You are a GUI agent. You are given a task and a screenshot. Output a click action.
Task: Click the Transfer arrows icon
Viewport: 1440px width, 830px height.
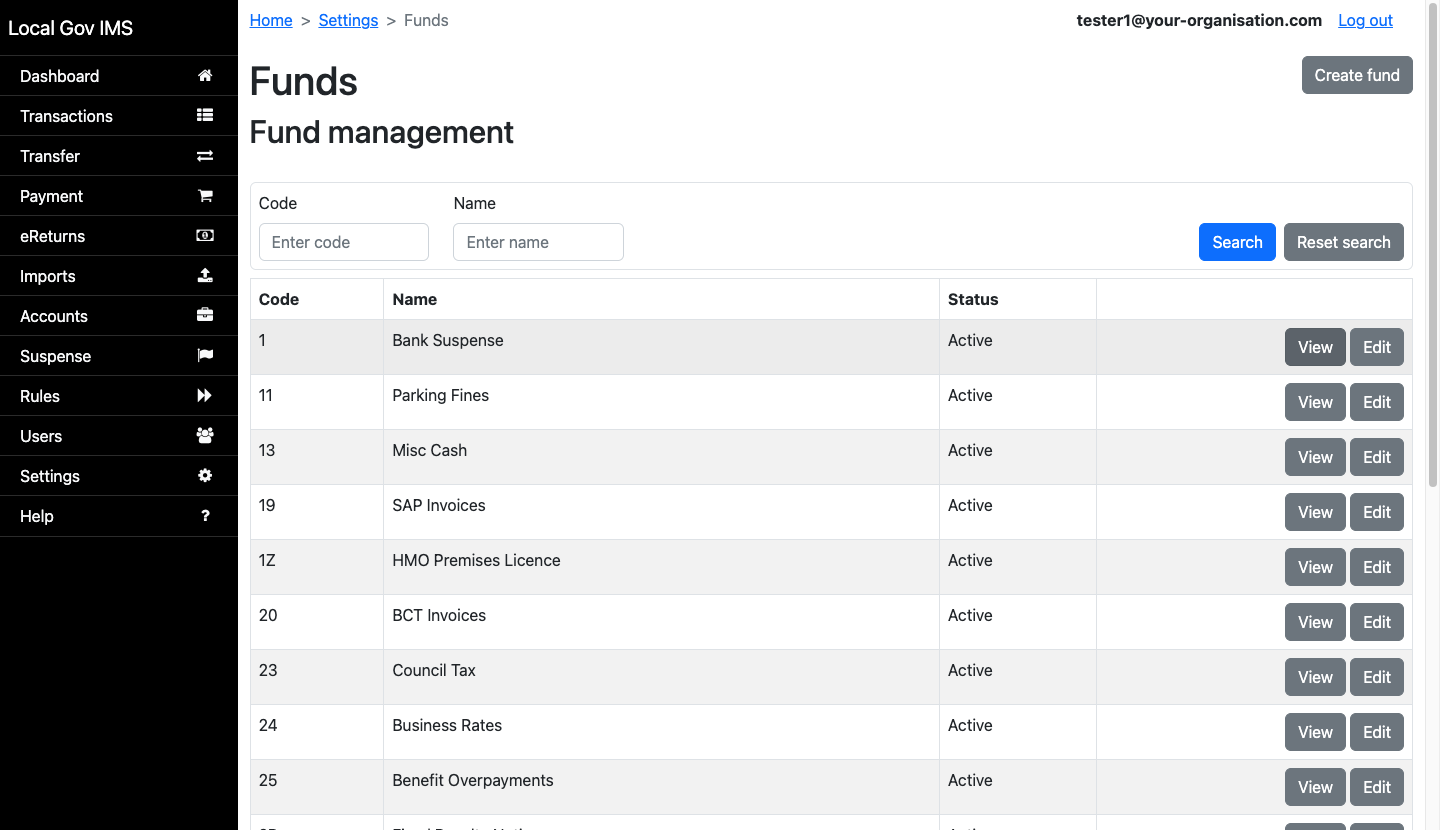[x=205, y=155]
